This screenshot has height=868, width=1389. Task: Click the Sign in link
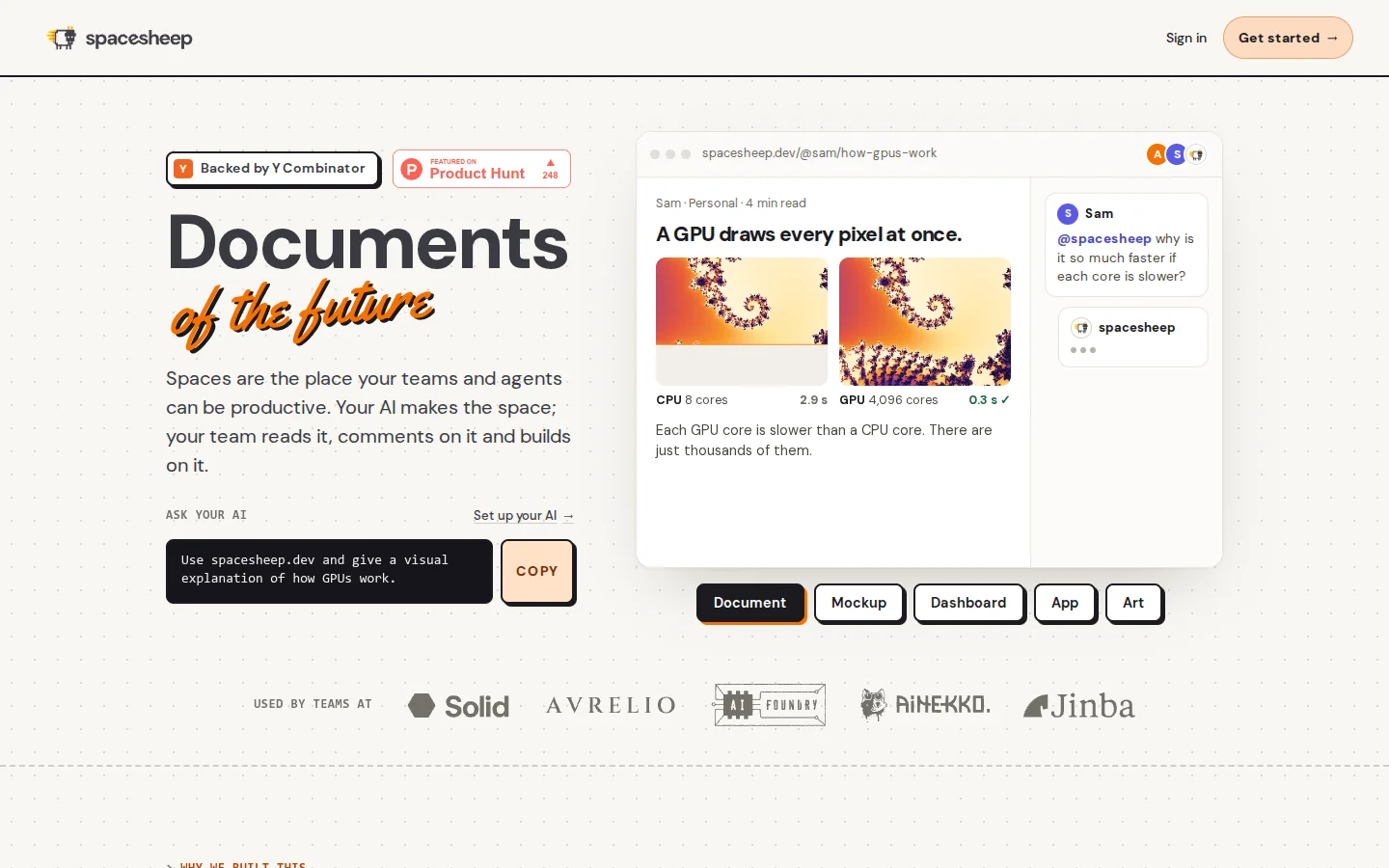coord(1186,39)
